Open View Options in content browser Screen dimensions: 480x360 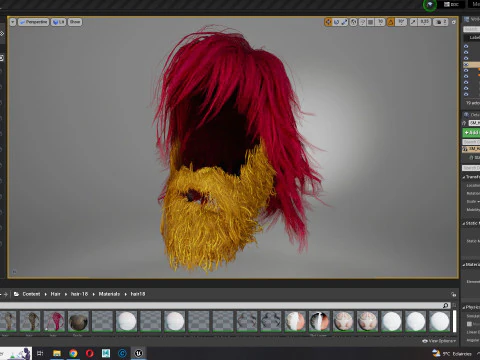click(x=439, y=341)
